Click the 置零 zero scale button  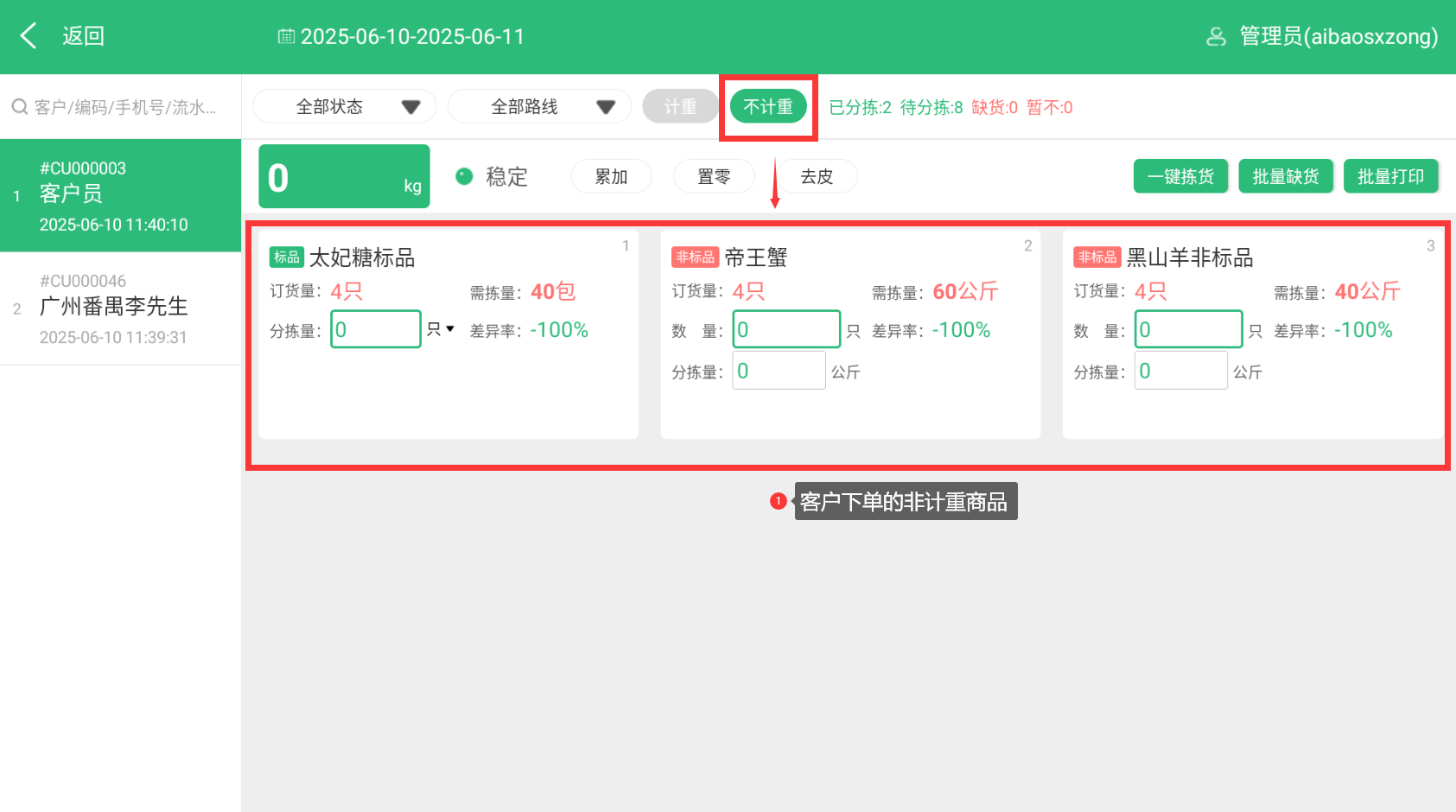[x=714, y=176]
